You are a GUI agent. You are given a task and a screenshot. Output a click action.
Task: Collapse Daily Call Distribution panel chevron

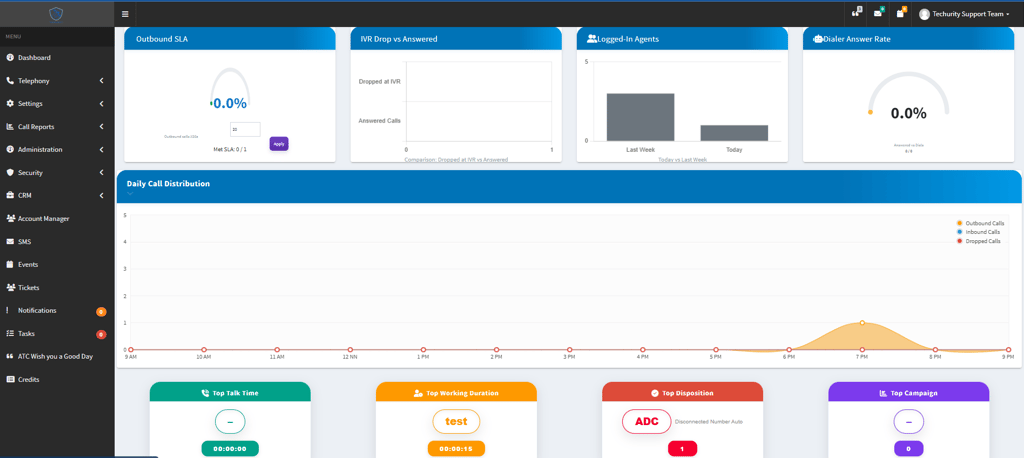[130, 193]
